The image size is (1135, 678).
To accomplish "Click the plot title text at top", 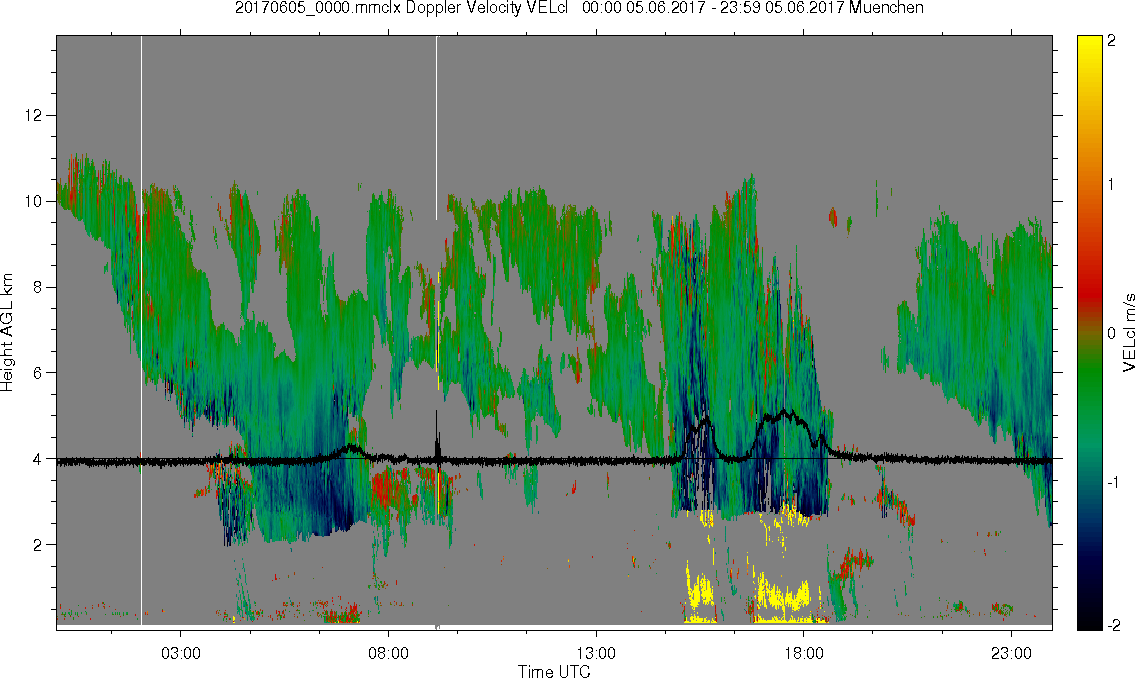I will click(x=579, y=8).
